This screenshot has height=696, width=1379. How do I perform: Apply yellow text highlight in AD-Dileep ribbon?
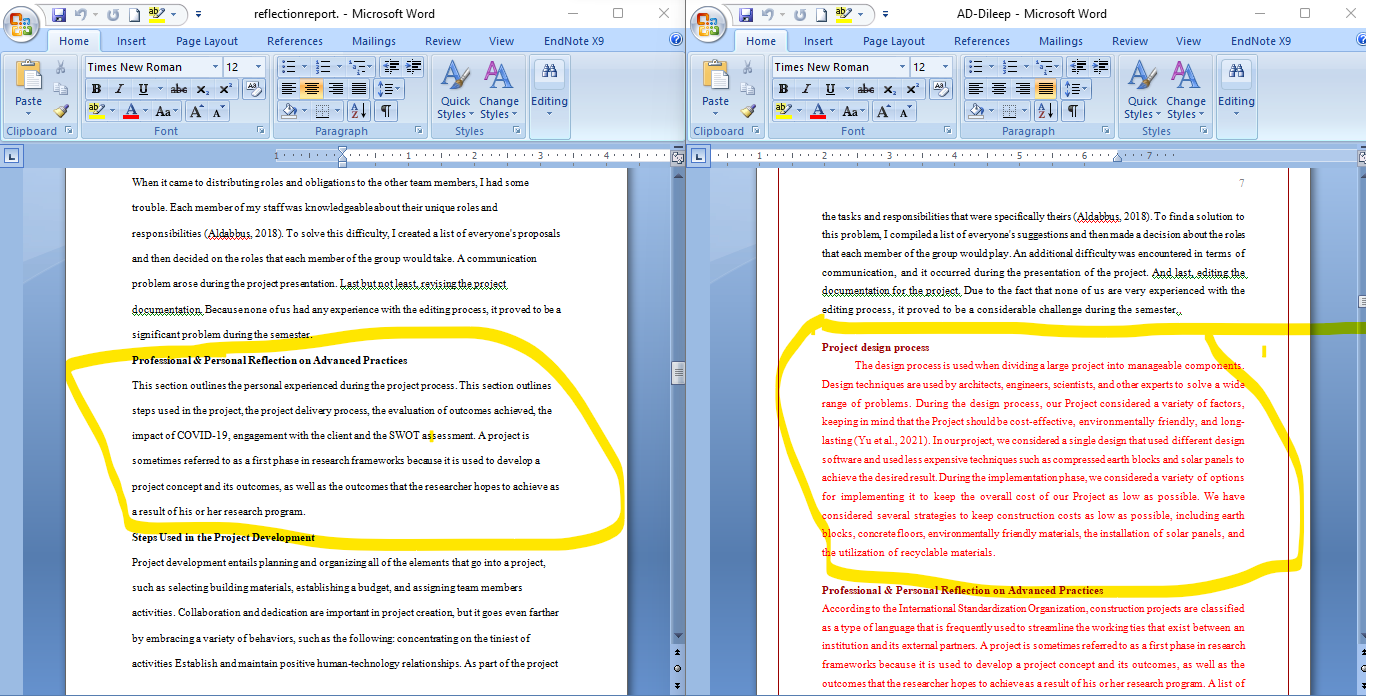coord(783,111)
